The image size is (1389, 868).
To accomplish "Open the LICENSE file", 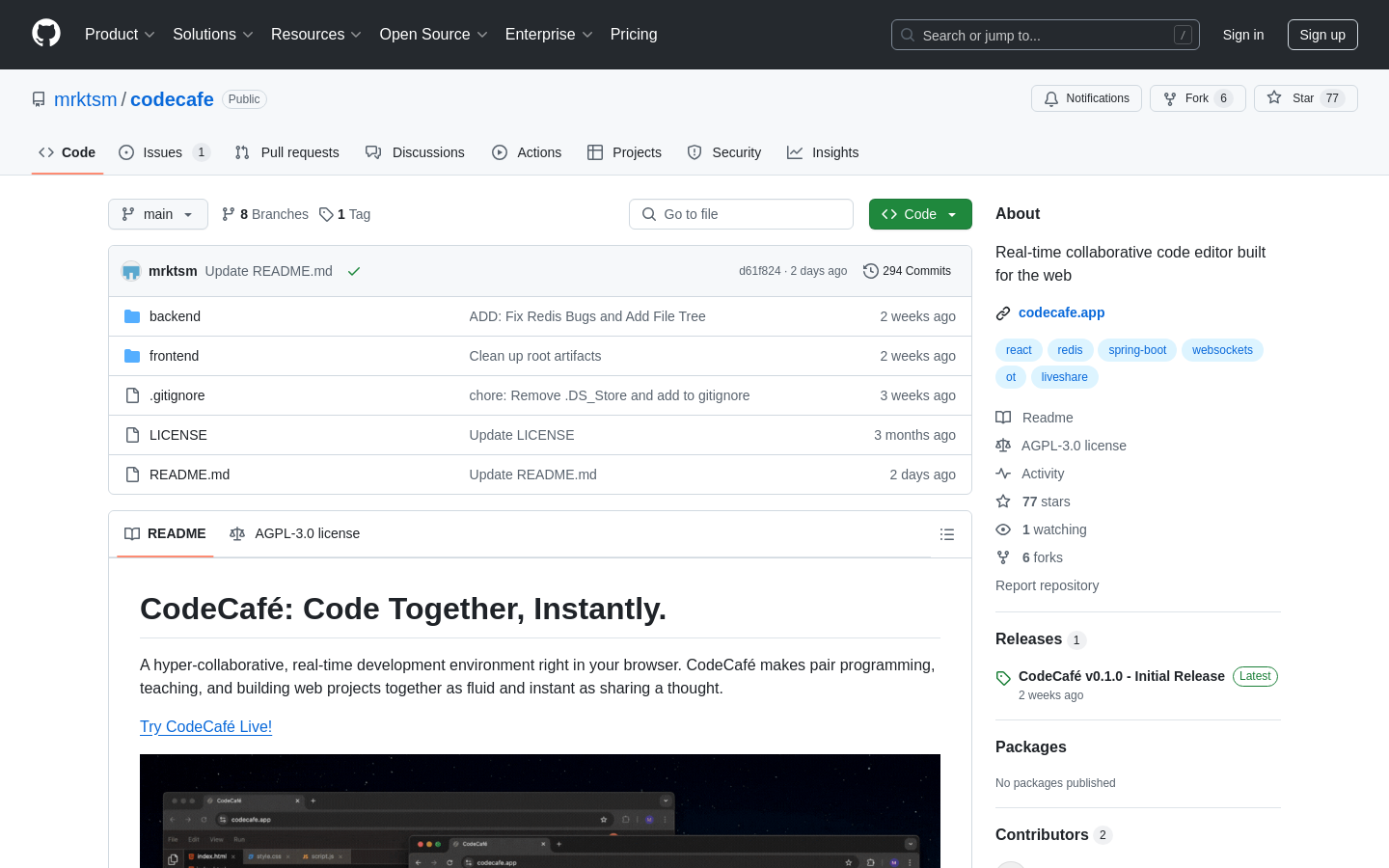I will [x=178, y=435].
